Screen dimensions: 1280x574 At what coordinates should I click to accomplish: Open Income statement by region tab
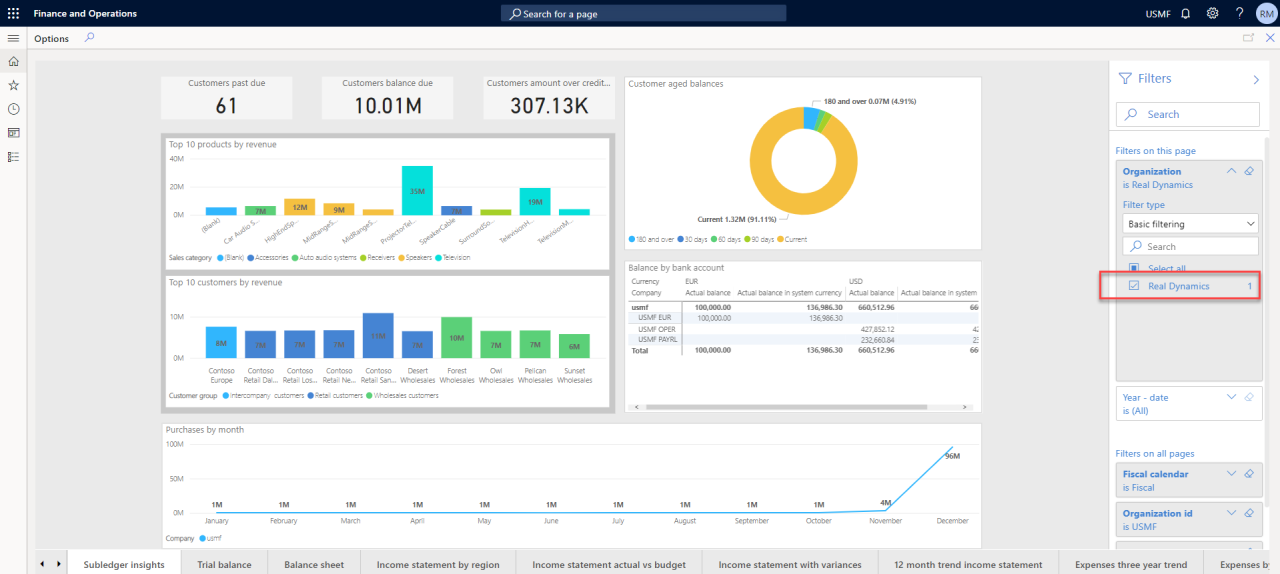(x=438, y=564)
